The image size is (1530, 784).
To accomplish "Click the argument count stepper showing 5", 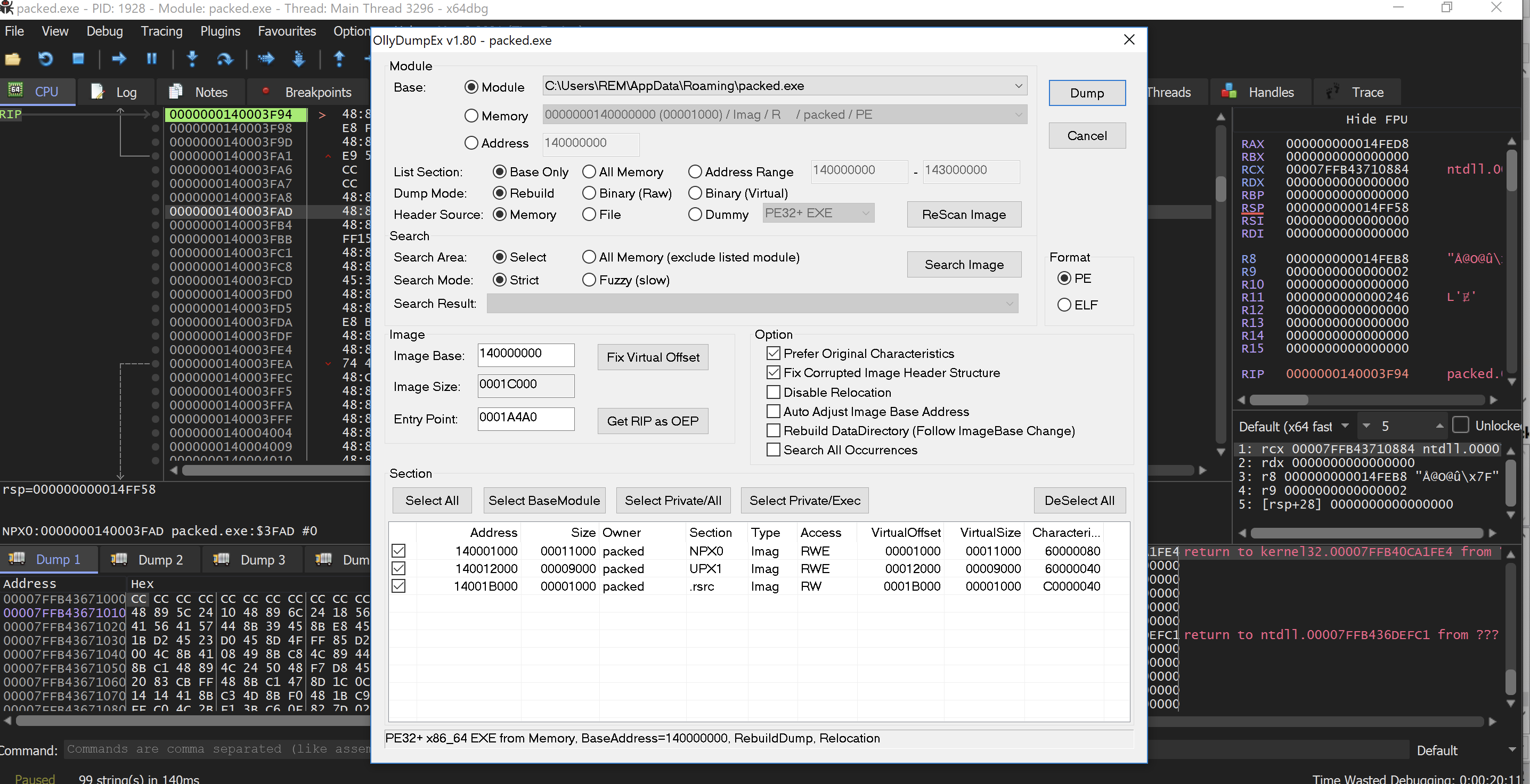I will [x=1401, y=426].
